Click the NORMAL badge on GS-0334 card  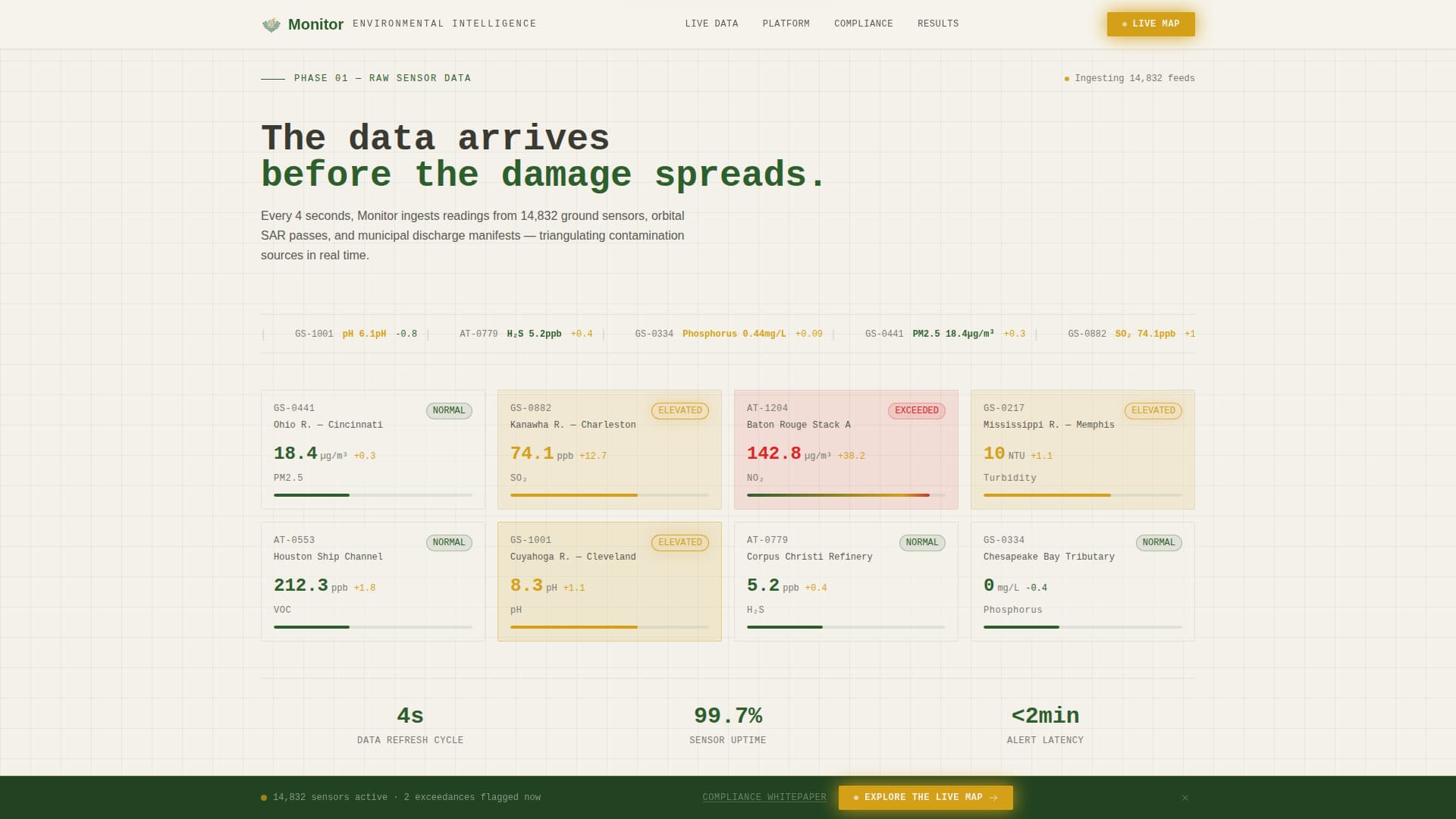[x=1159, y=543]
